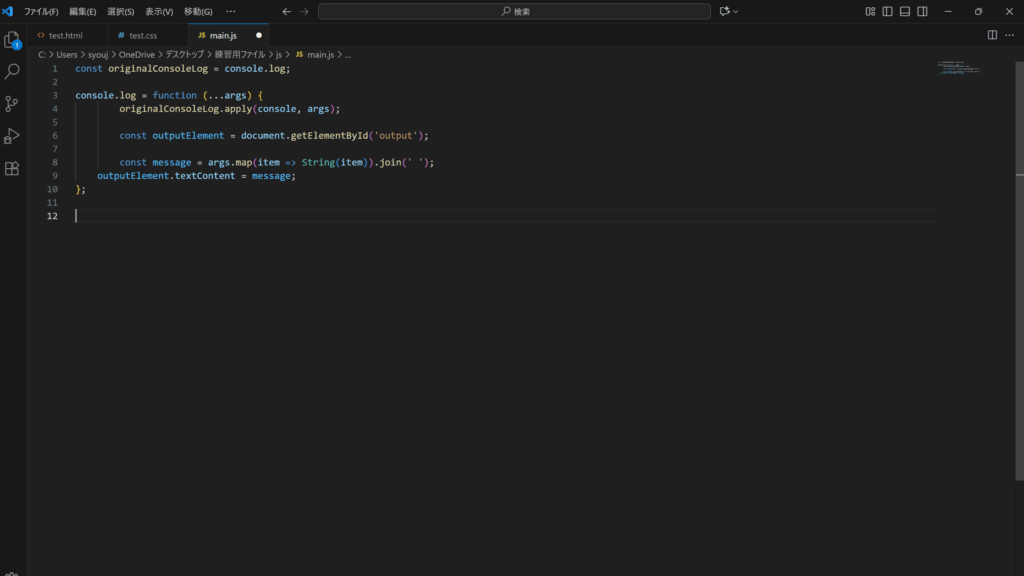The width and height of the screenshot is (1024, 576).
Task: Open the Run and Debug view
Action: 12,136
